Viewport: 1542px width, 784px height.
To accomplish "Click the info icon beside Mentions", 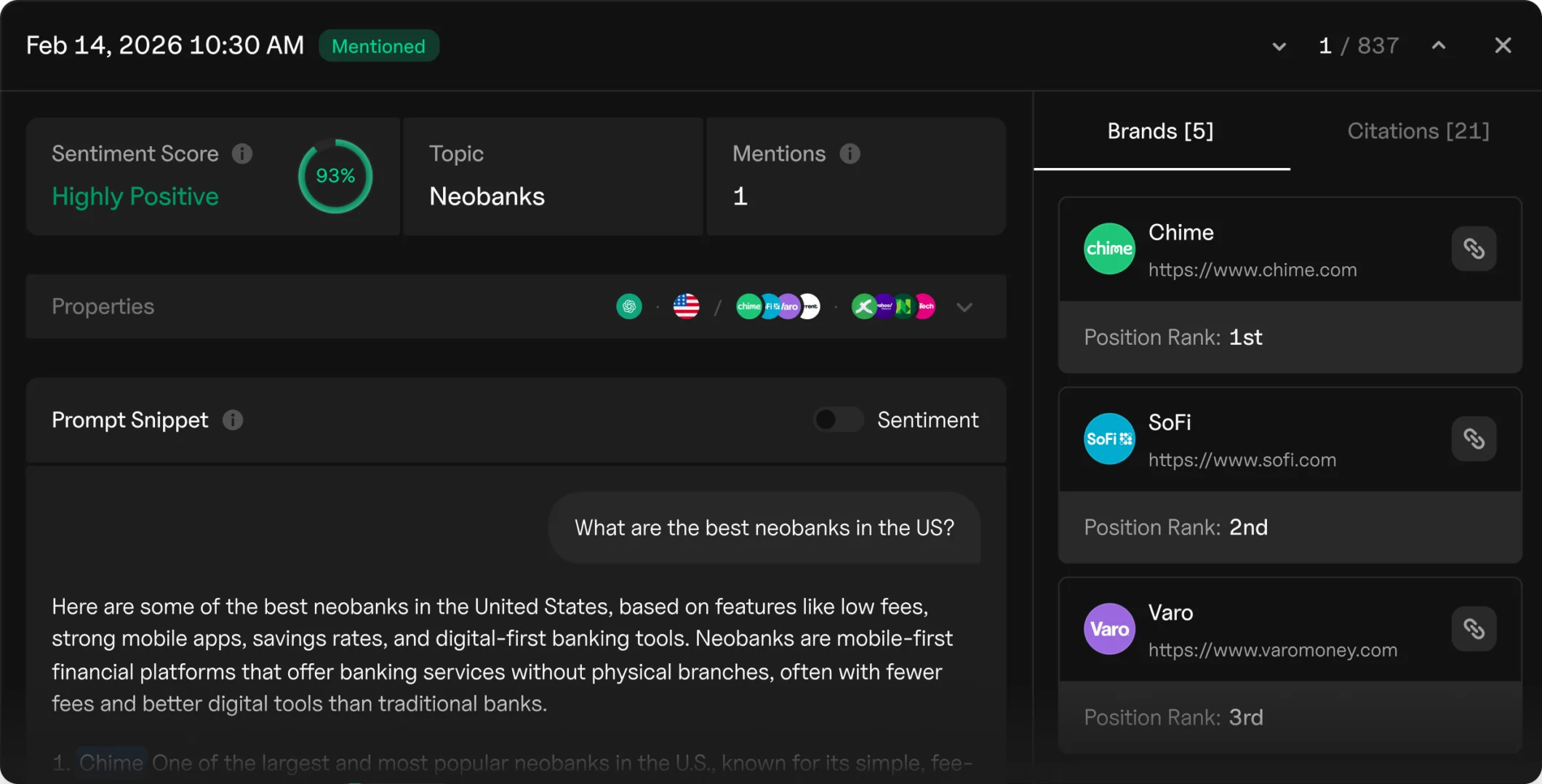I will coord(850,153).
